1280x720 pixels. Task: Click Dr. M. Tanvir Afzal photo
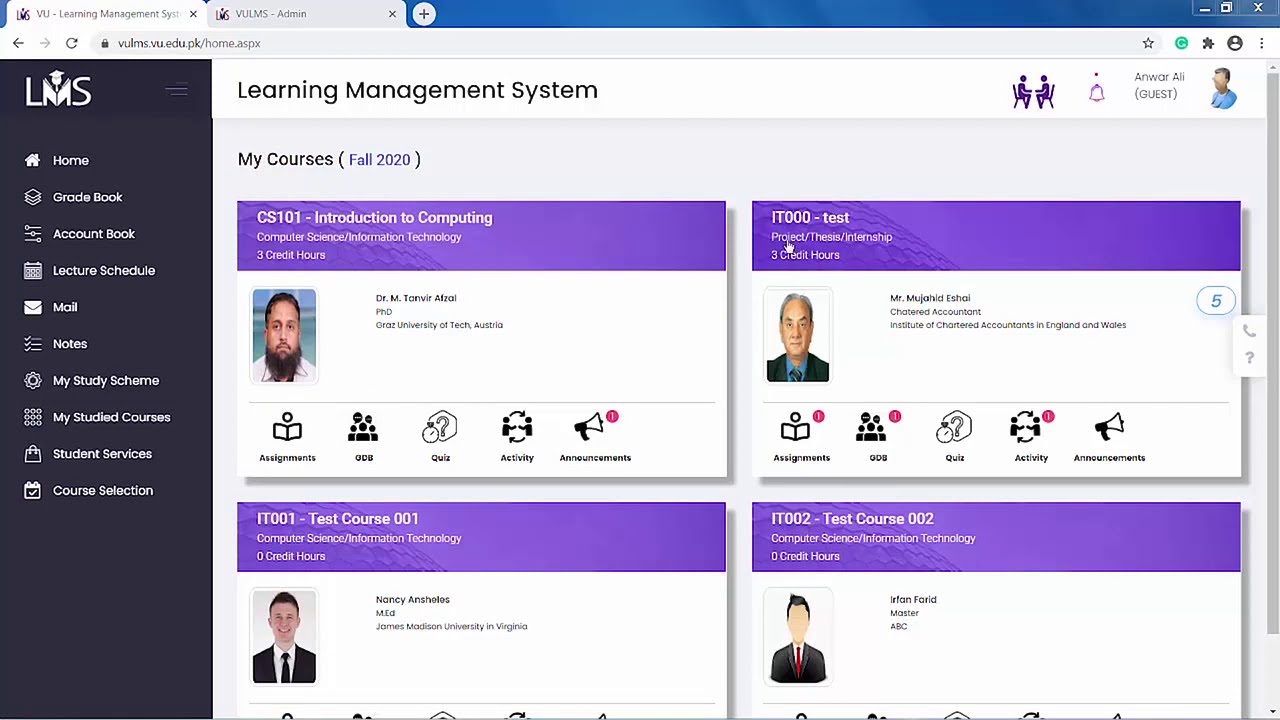[284, 336]
